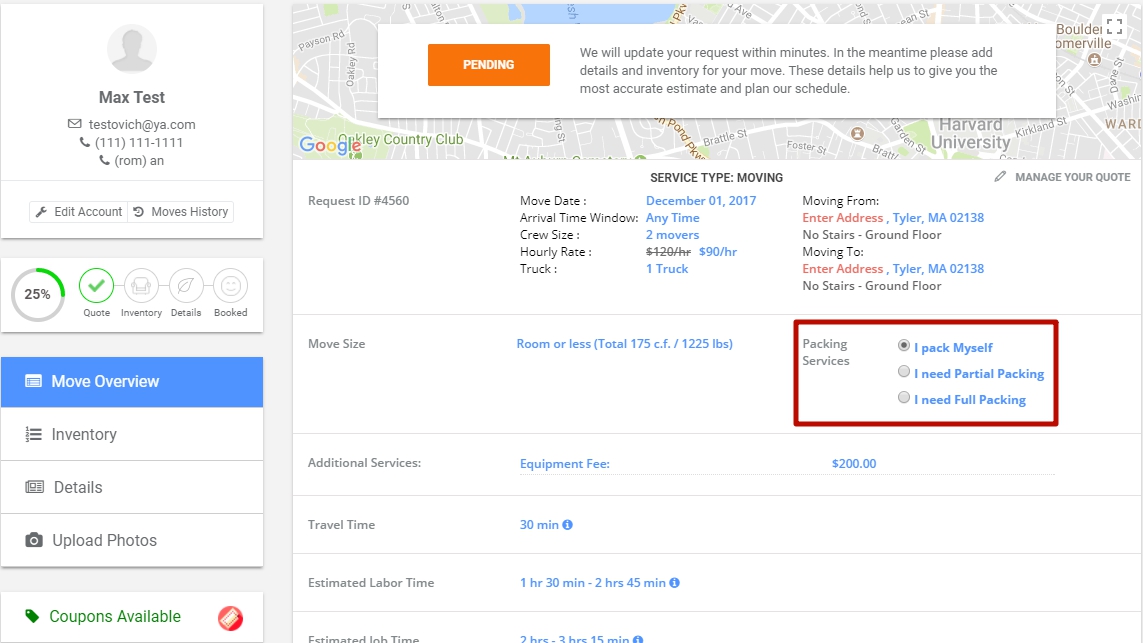Select I pack Myself radio button
This screenshot has height=643, width=1143.
(904, 345)
